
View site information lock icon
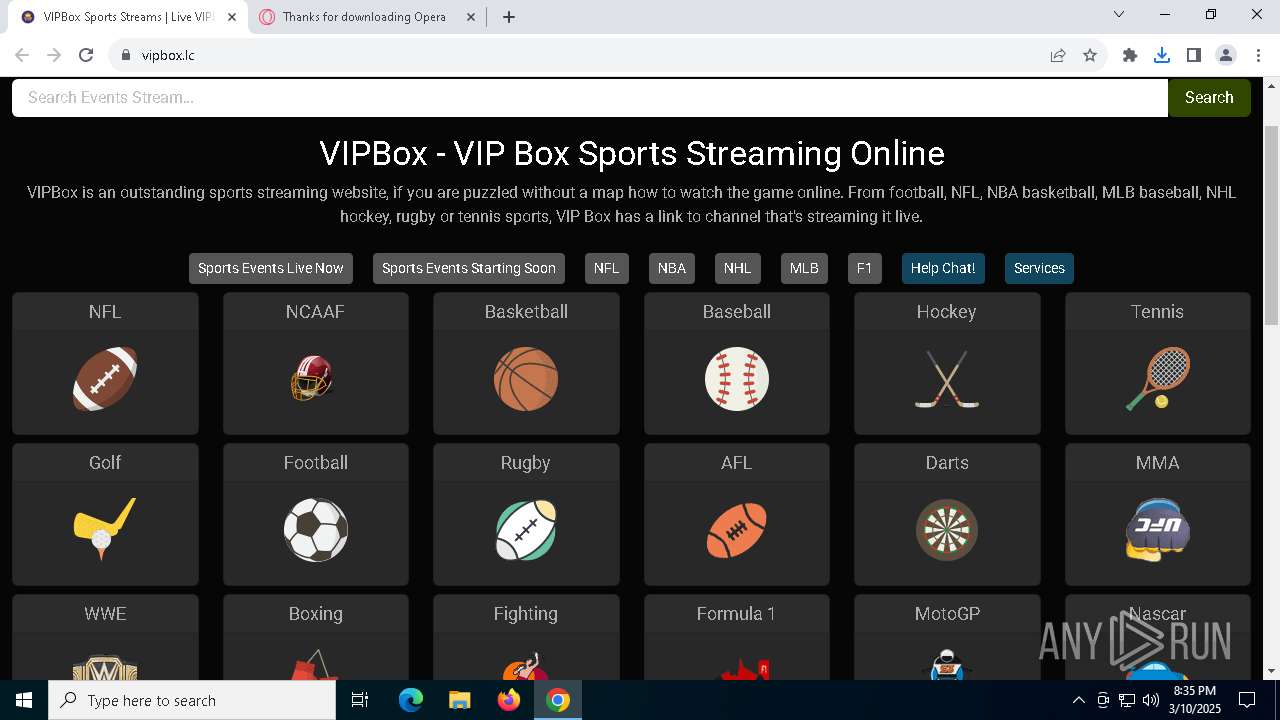(126, 55)
